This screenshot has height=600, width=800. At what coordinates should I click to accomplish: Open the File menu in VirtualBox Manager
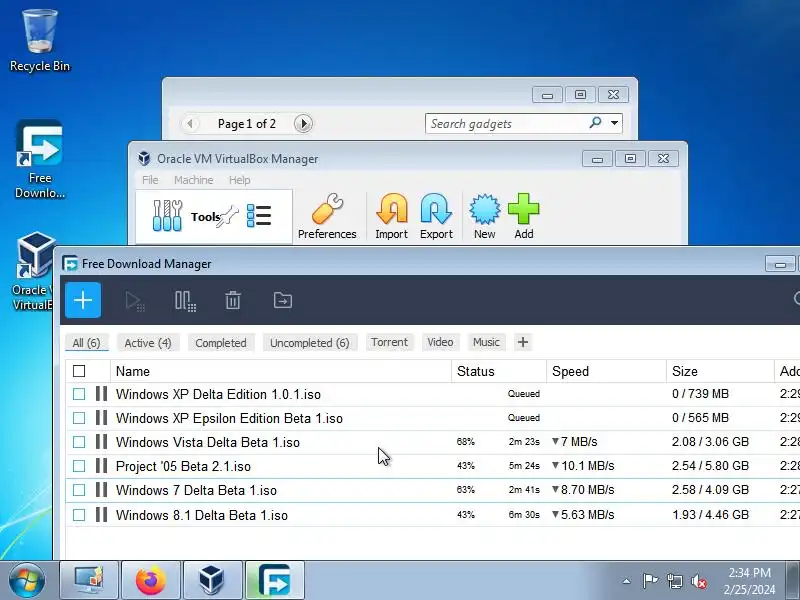pos(150,180)
